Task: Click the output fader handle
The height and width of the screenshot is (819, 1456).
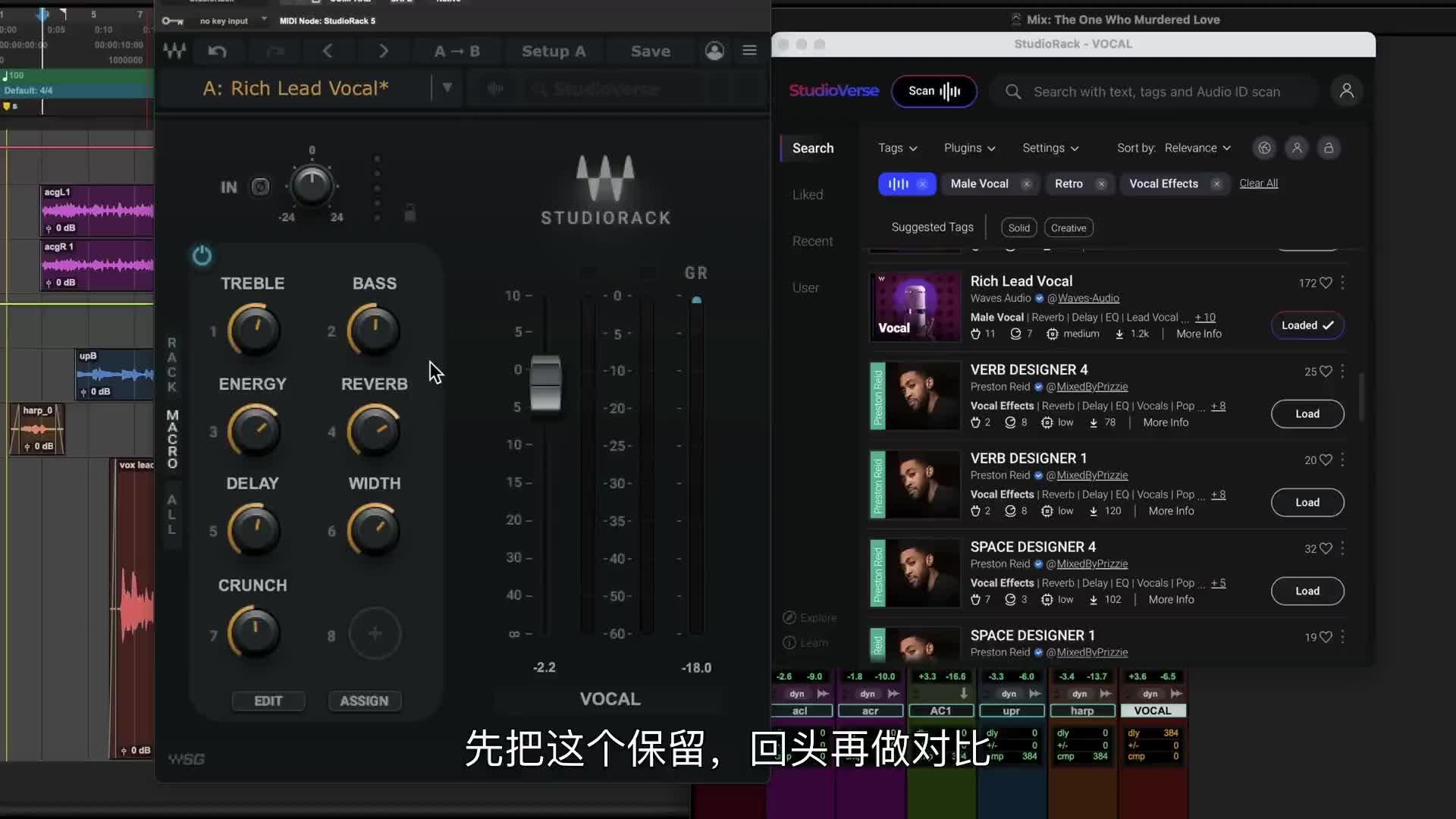Action: (546, 384)
